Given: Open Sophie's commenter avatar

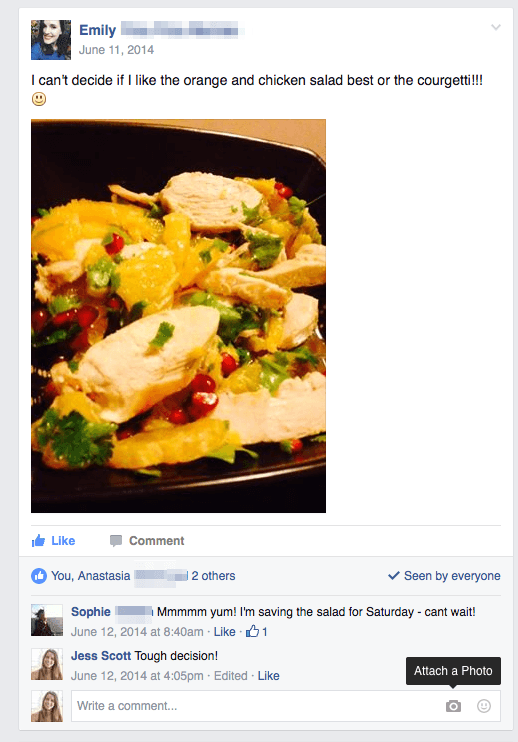Looking at the screenshot, I should [47, 620].
